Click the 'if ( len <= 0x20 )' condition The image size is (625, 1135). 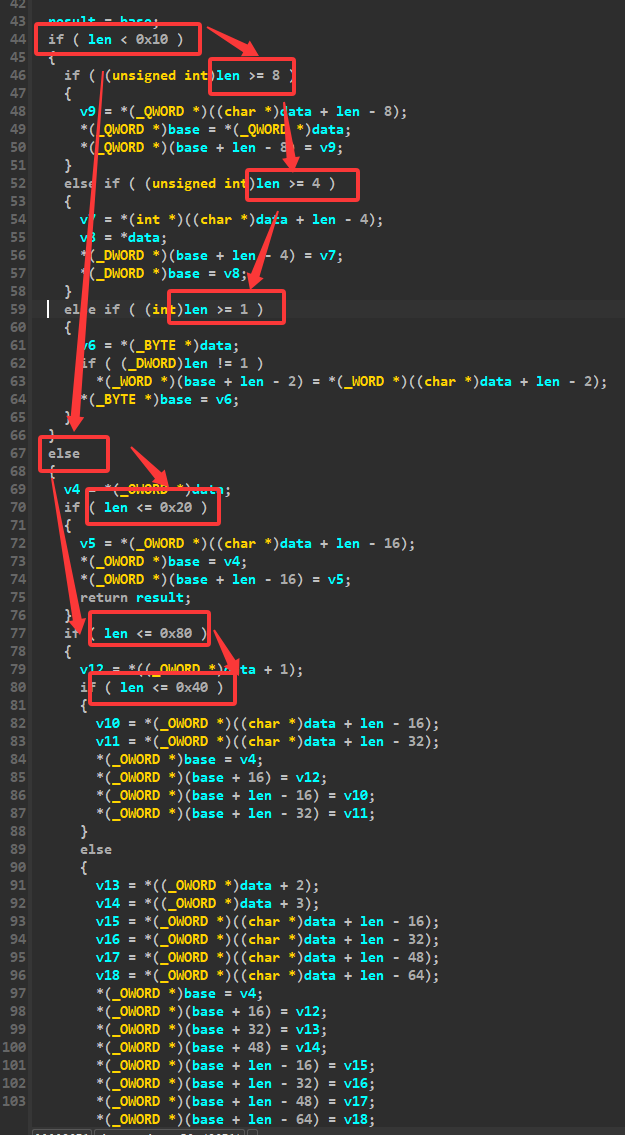click(x=135, y=507)
